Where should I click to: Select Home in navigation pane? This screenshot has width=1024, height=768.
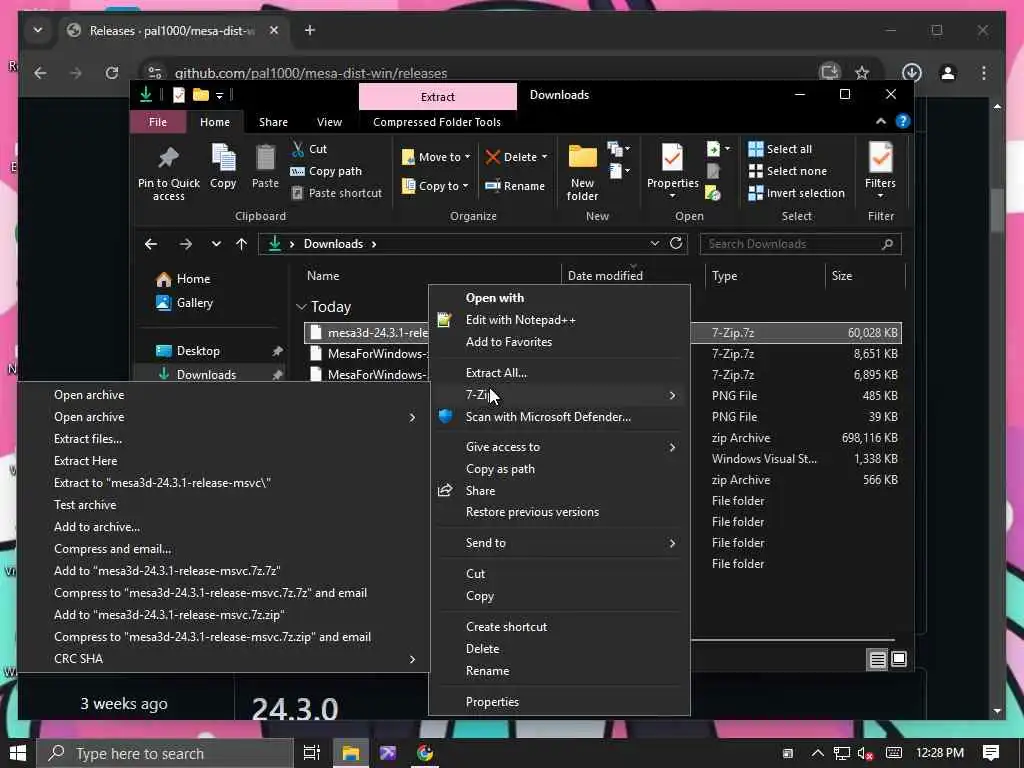tap(184, 279)
